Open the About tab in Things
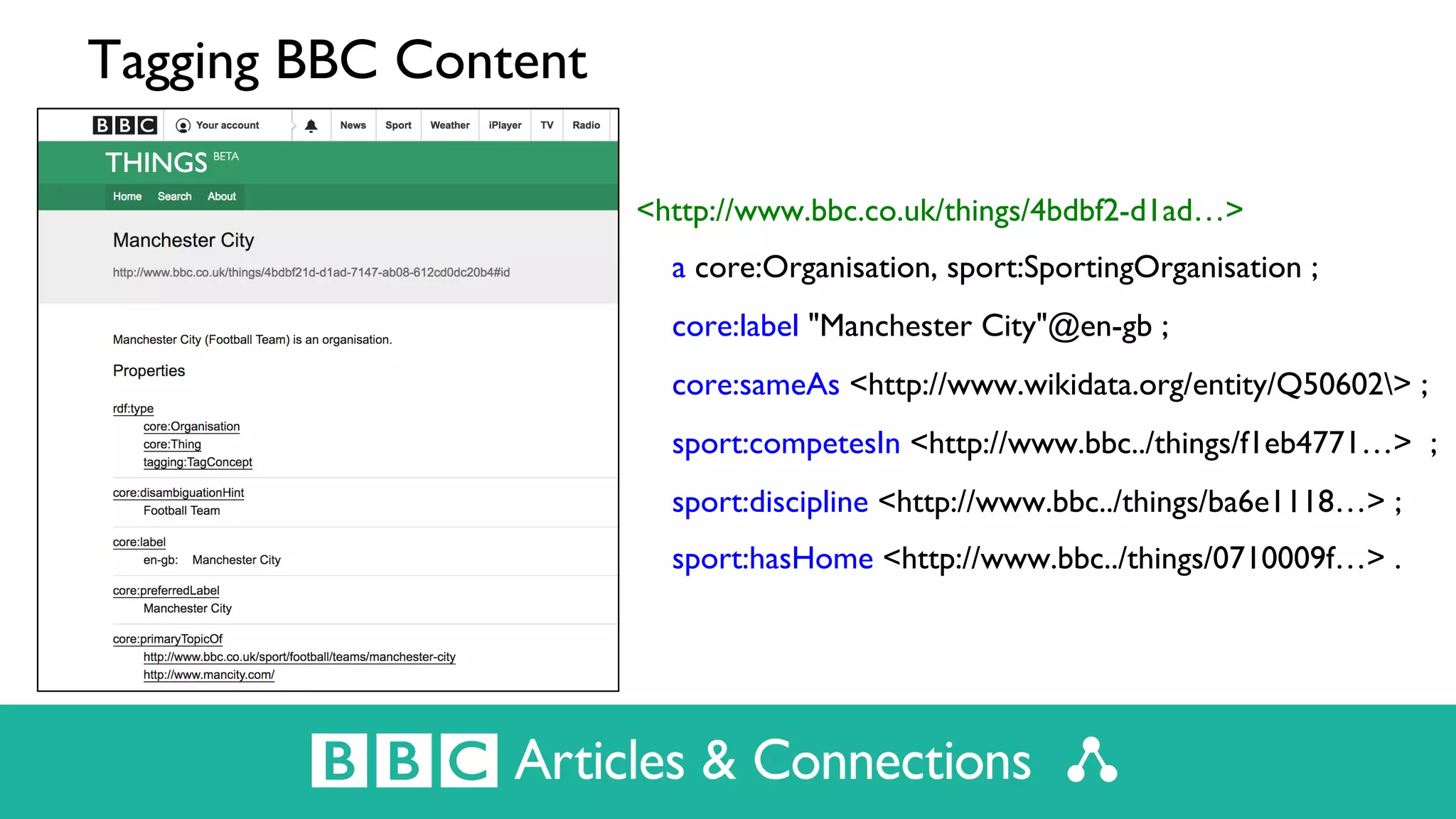 (x=222, y=196)
